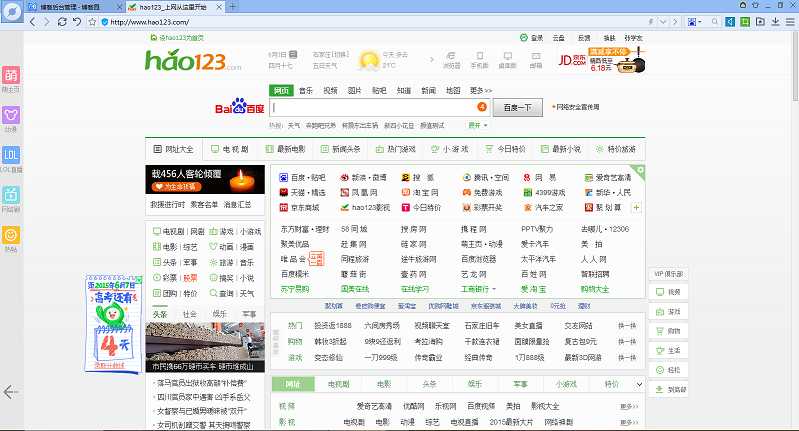The image size is (799, 431).
Task: Open the JD.com advertisement banner
Action: pyautogui.click(x=602, y=60)
